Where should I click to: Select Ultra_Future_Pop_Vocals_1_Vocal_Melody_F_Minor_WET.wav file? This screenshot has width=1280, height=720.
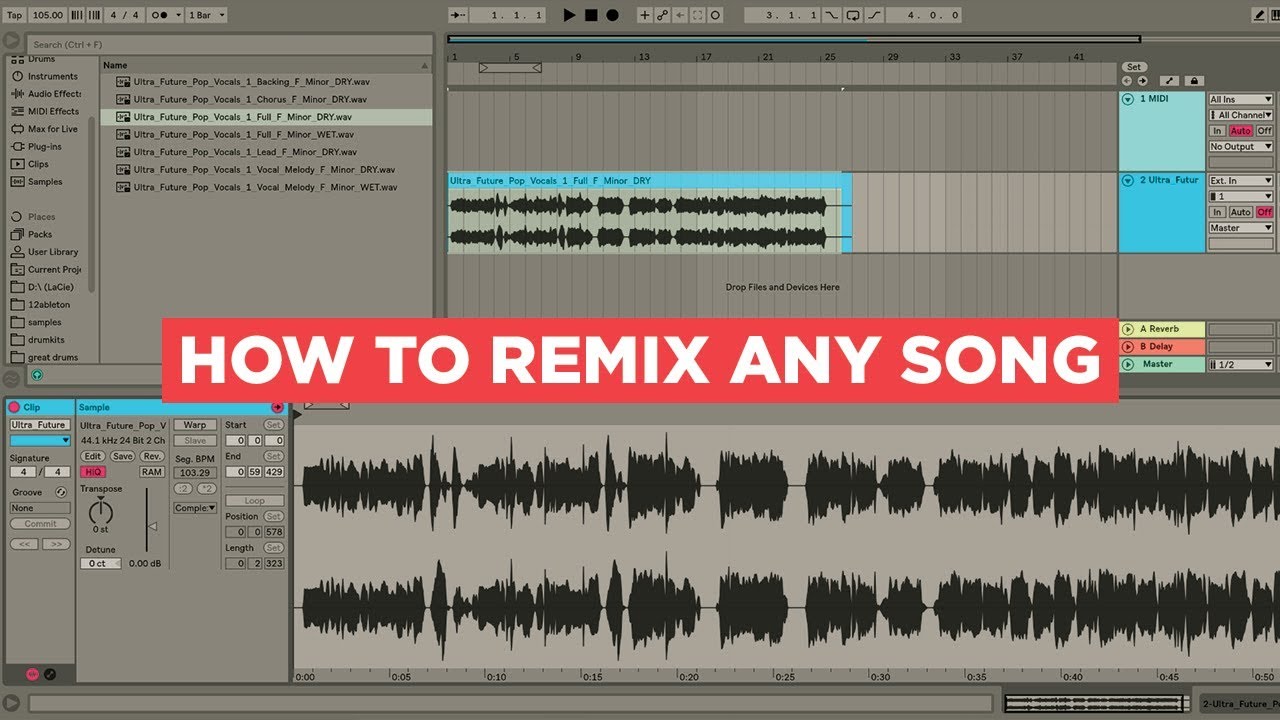pyautogui.click(x=265, y=187)
